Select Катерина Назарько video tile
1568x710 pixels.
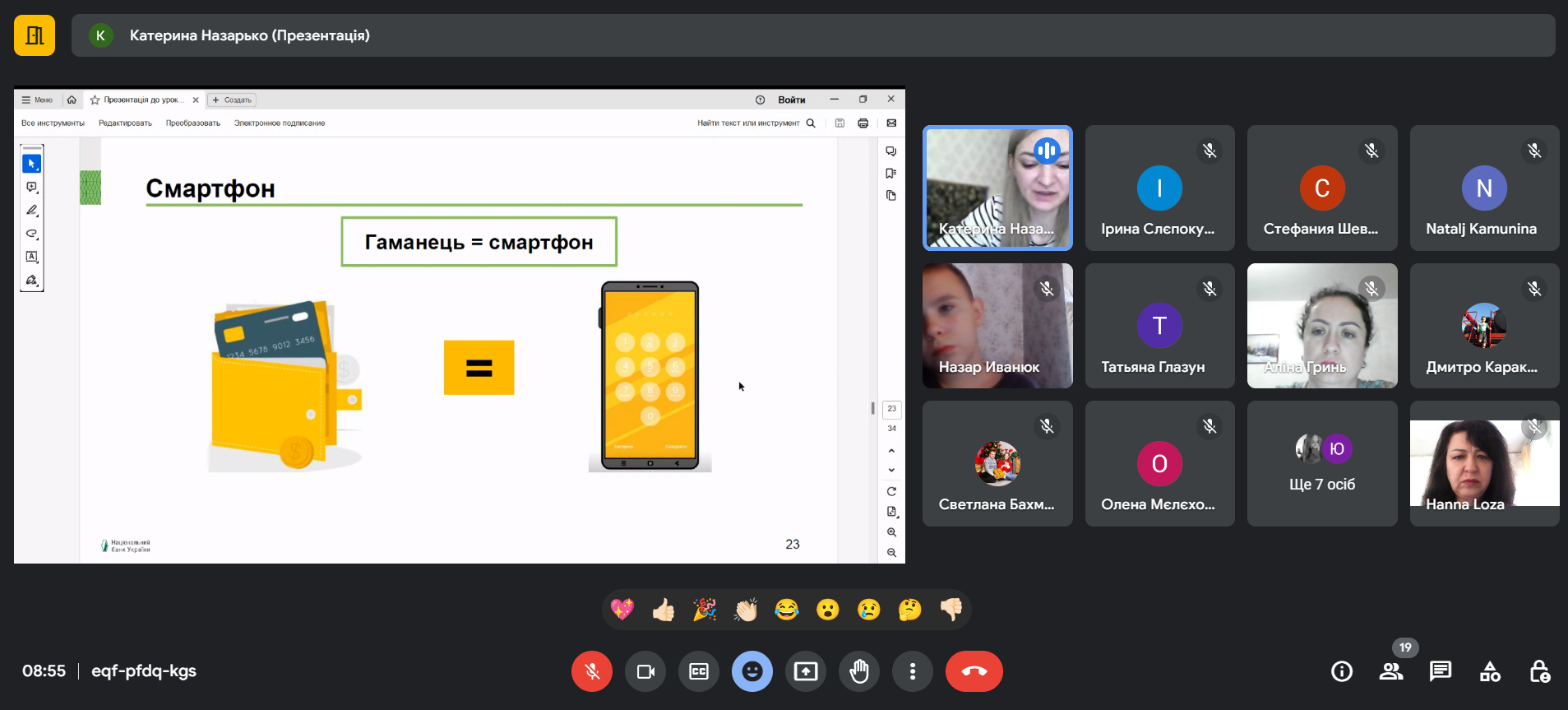997,188
